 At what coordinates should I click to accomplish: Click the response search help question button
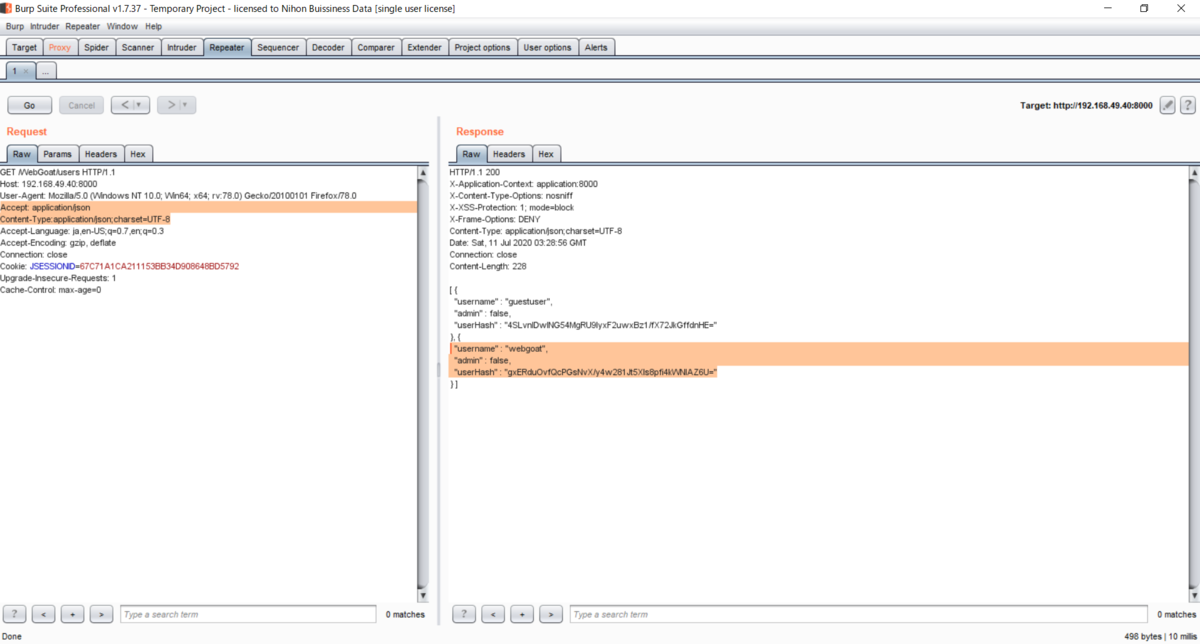click(464, 614)
